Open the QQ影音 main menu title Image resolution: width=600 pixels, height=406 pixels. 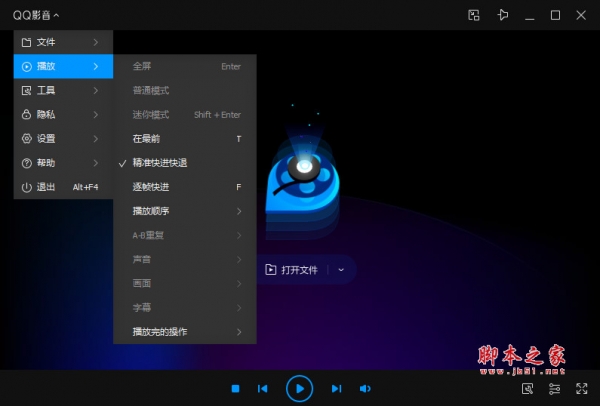click(x=36, y=15)
